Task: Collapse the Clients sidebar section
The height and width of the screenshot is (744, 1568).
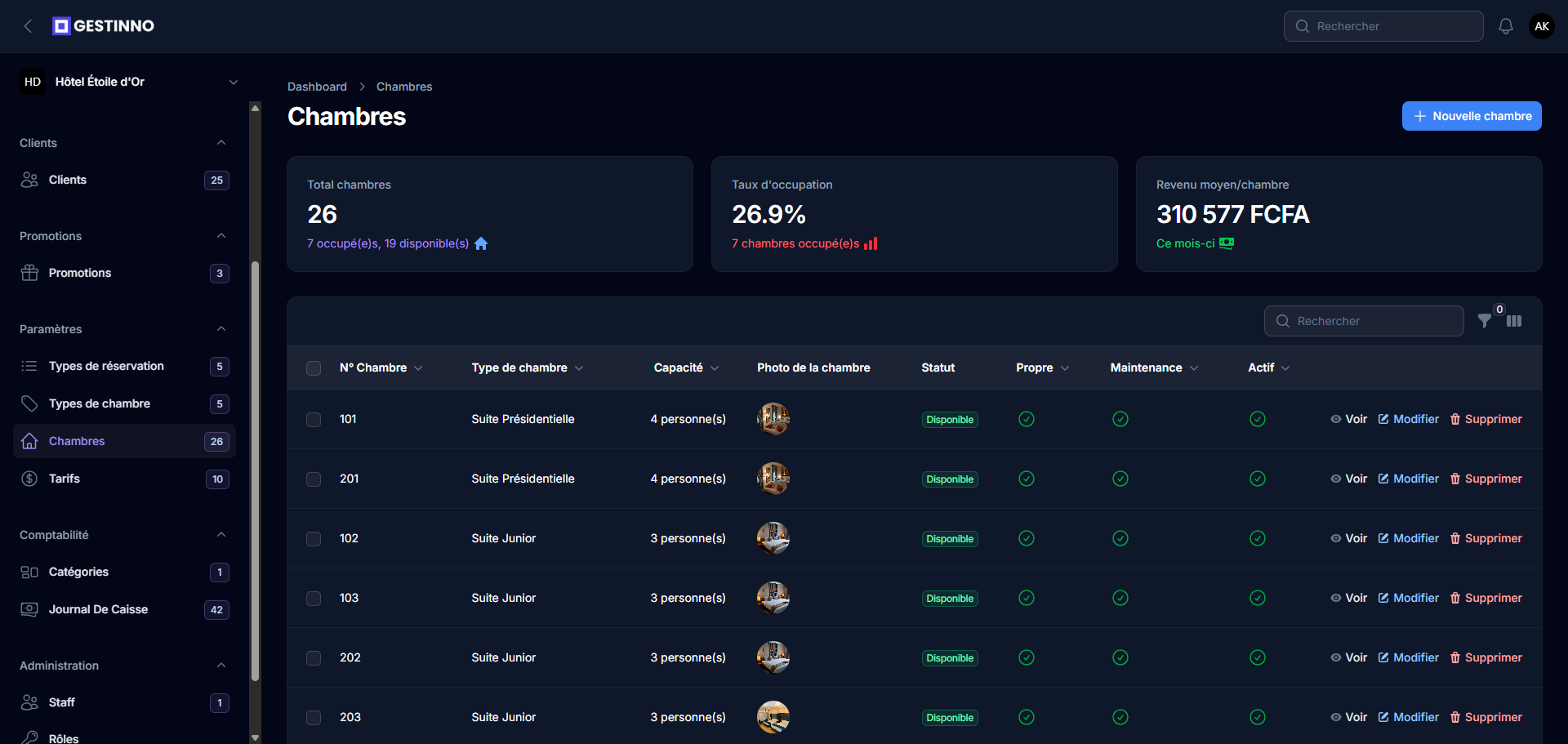Action: click(x=221, y=143)
